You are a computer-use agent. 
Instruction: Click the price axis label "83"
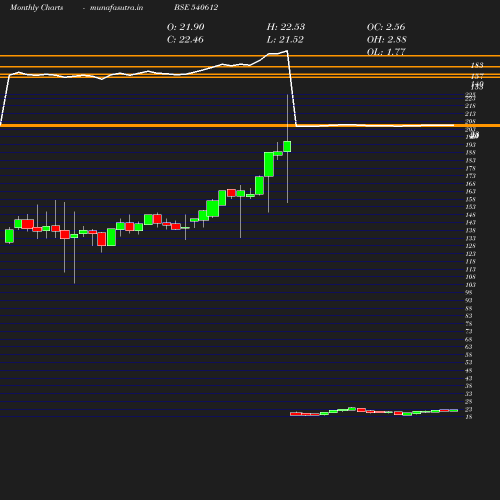[469, 316]
